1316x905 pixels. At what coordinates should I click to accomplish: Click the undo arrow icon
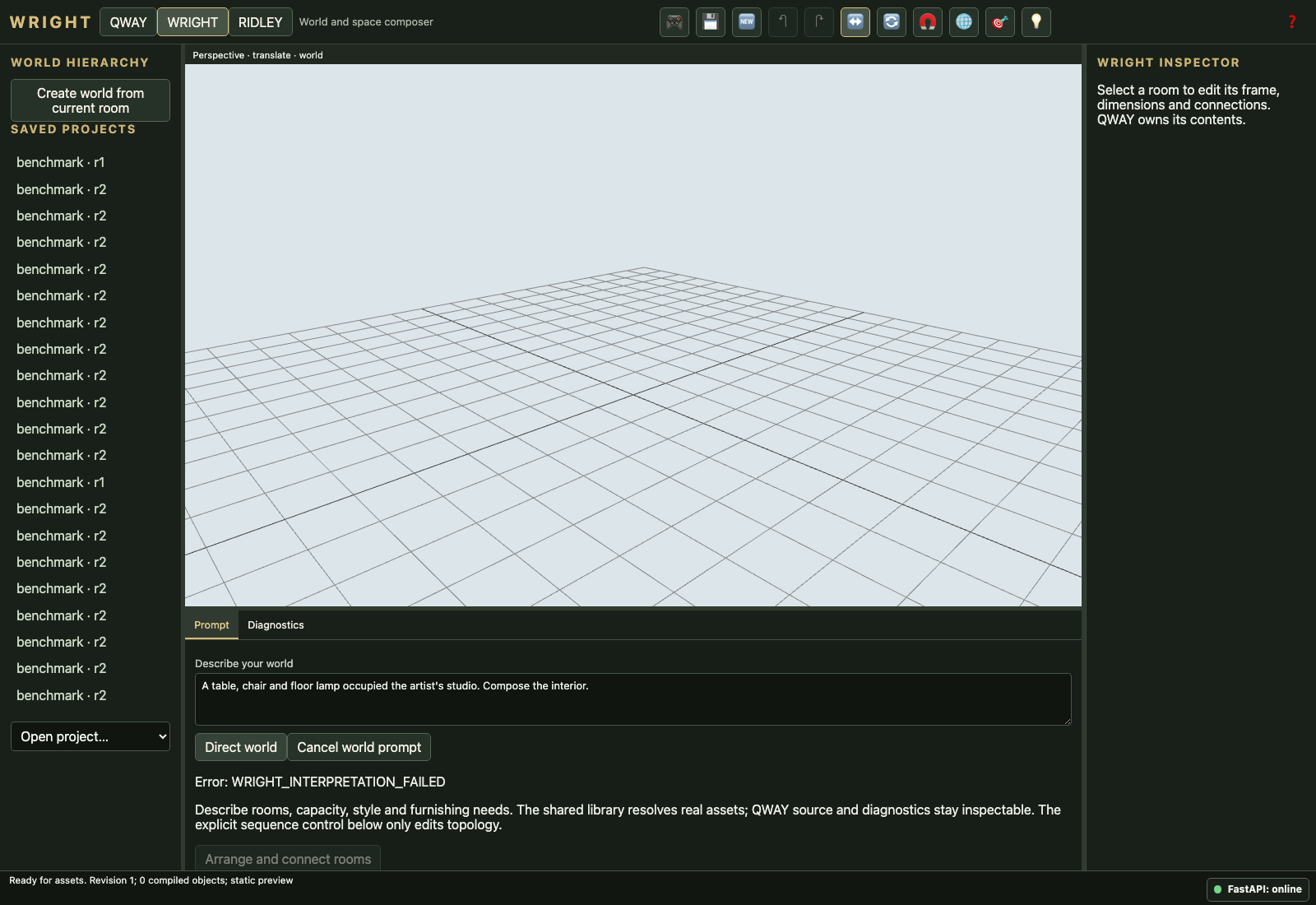click(783, 22)
